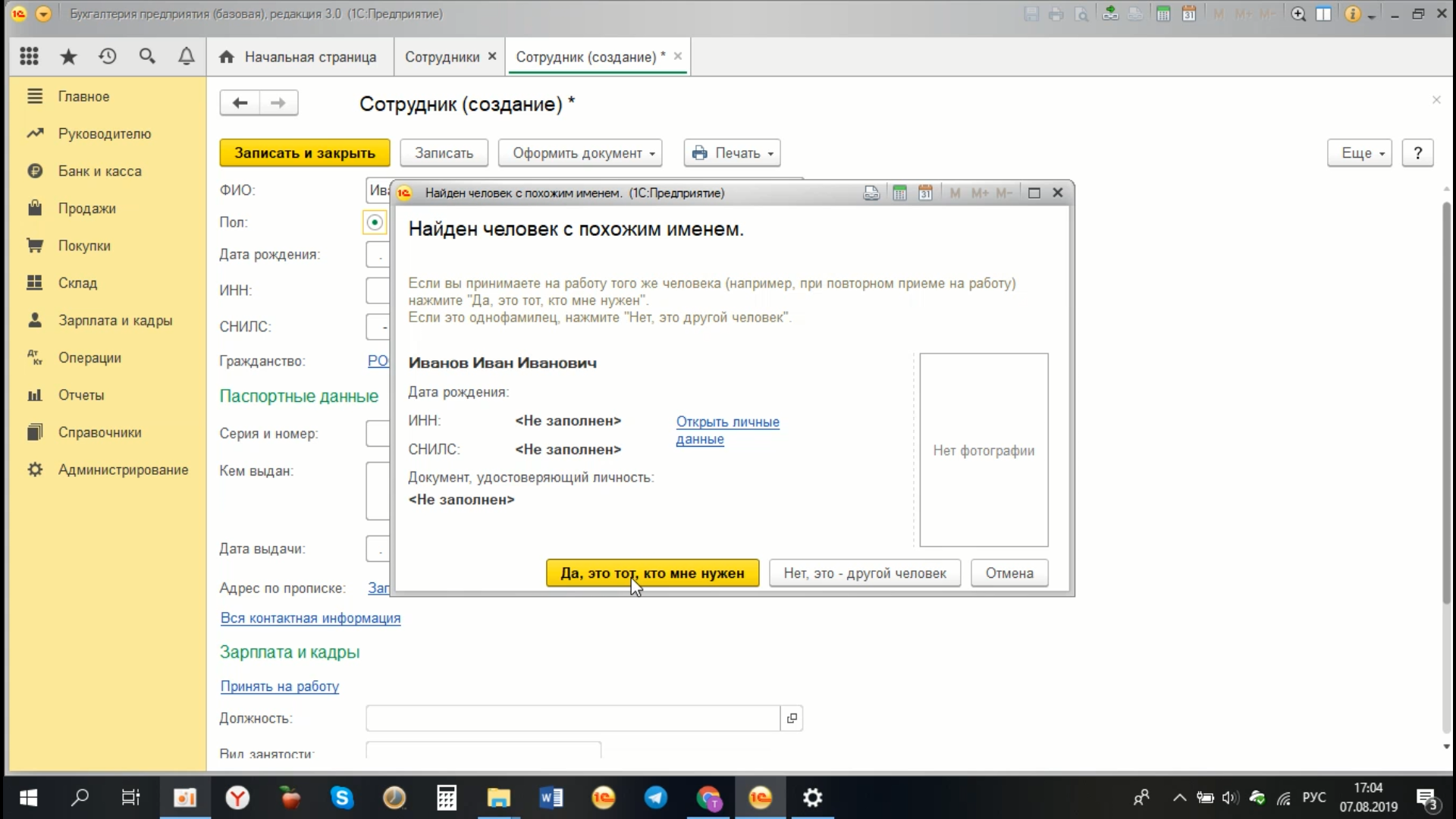This screenshot has width=1456, height=819.
Task: Click the calendar icon in dialog titlebar
Action: click(x=925, y=193)
